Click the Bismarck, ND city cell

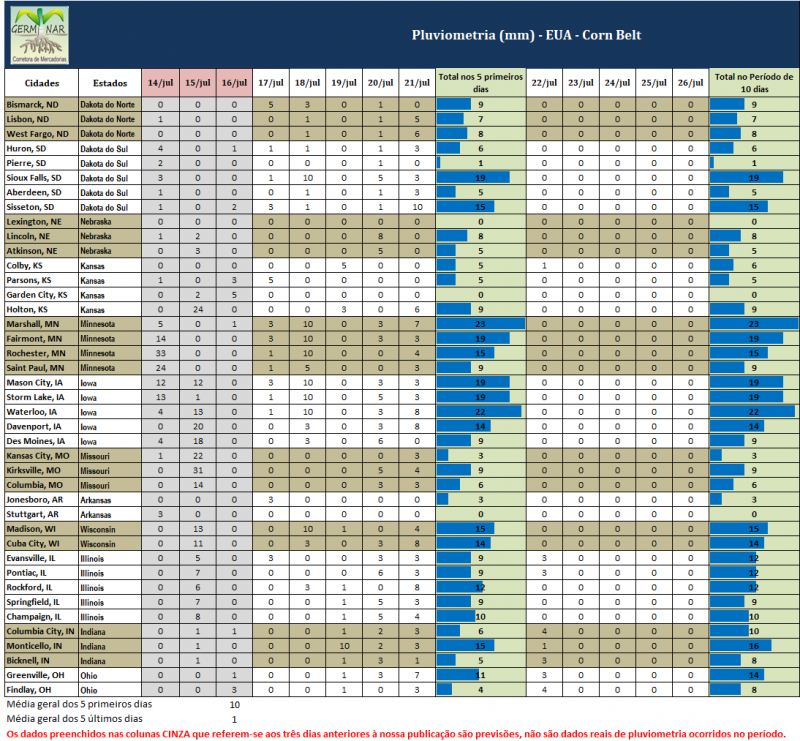coord(33,104)
